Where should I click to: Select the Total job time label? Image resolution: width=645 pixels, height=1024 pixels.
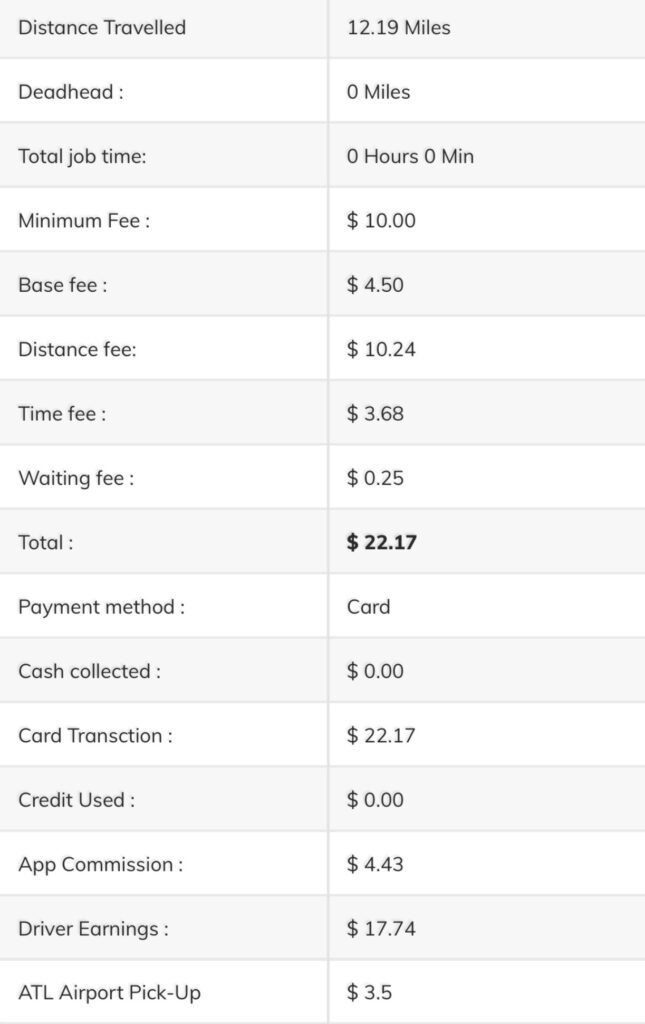pos(82,156)
